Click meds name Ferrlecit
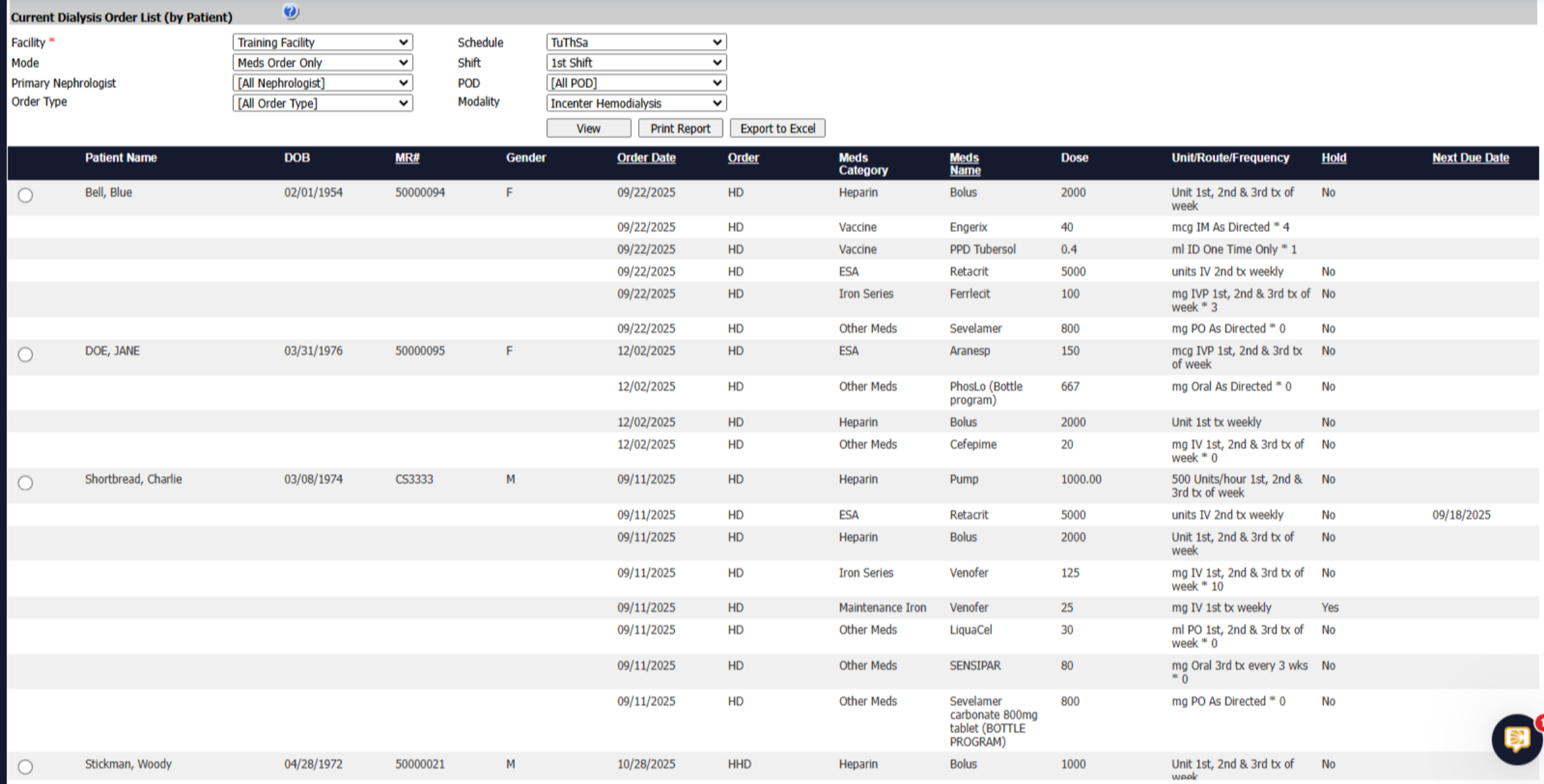This screenshot has width=1544, height=784. pyautogui.click(x=970, y=294)
